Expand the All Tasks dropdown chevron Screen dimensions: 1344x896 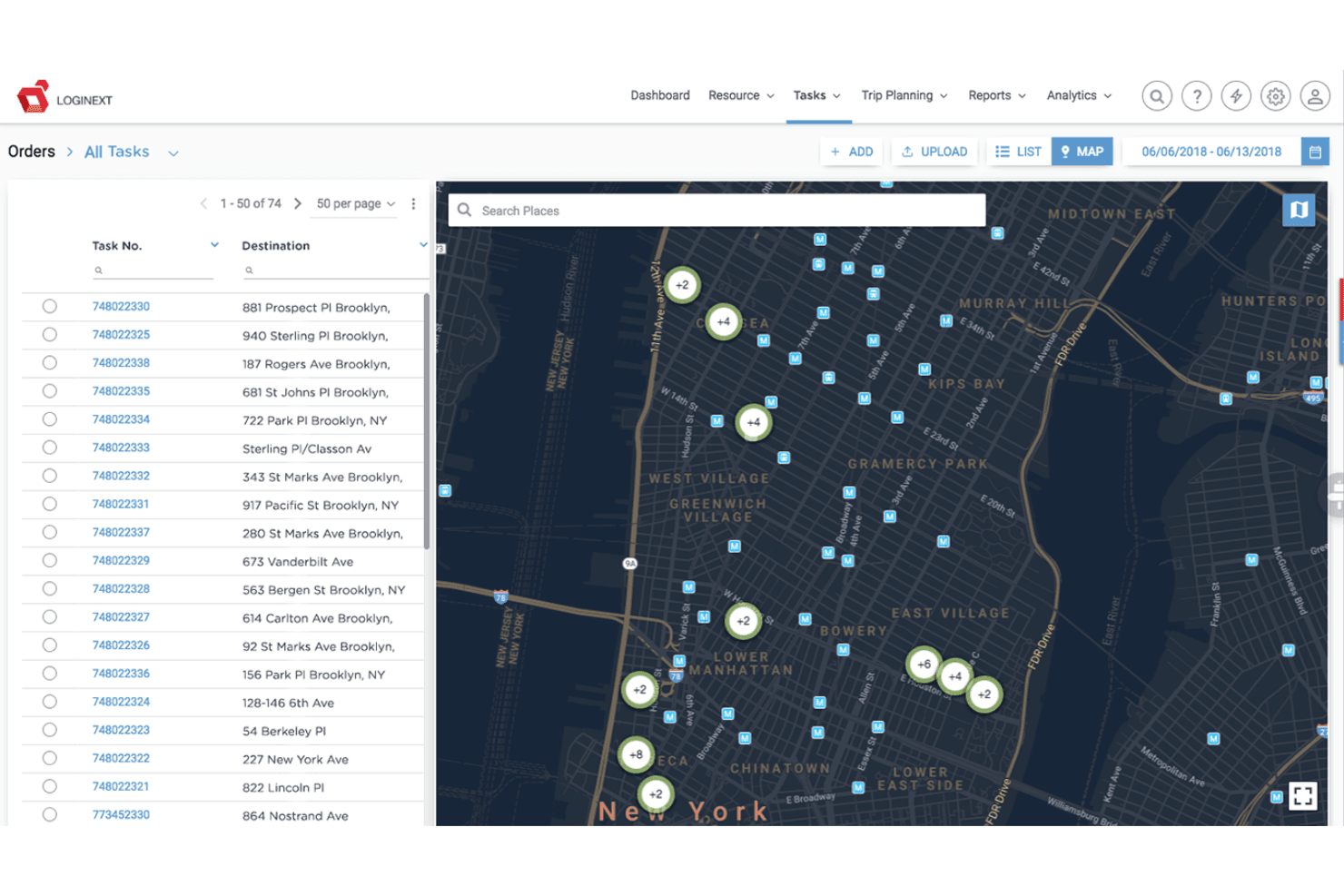(x=173, y=153)
